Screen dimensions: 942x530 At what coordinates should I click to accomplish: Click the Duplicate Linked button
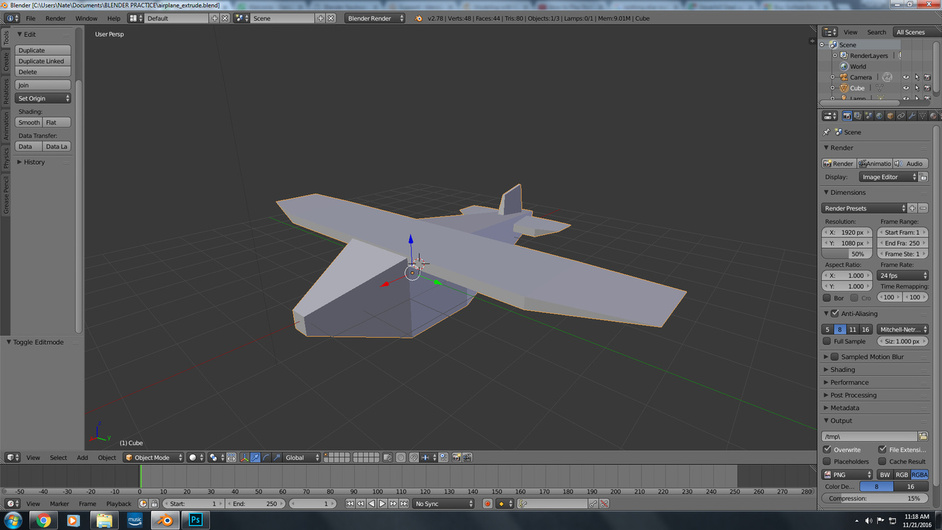pyautogui.click(x=43, y=61)
